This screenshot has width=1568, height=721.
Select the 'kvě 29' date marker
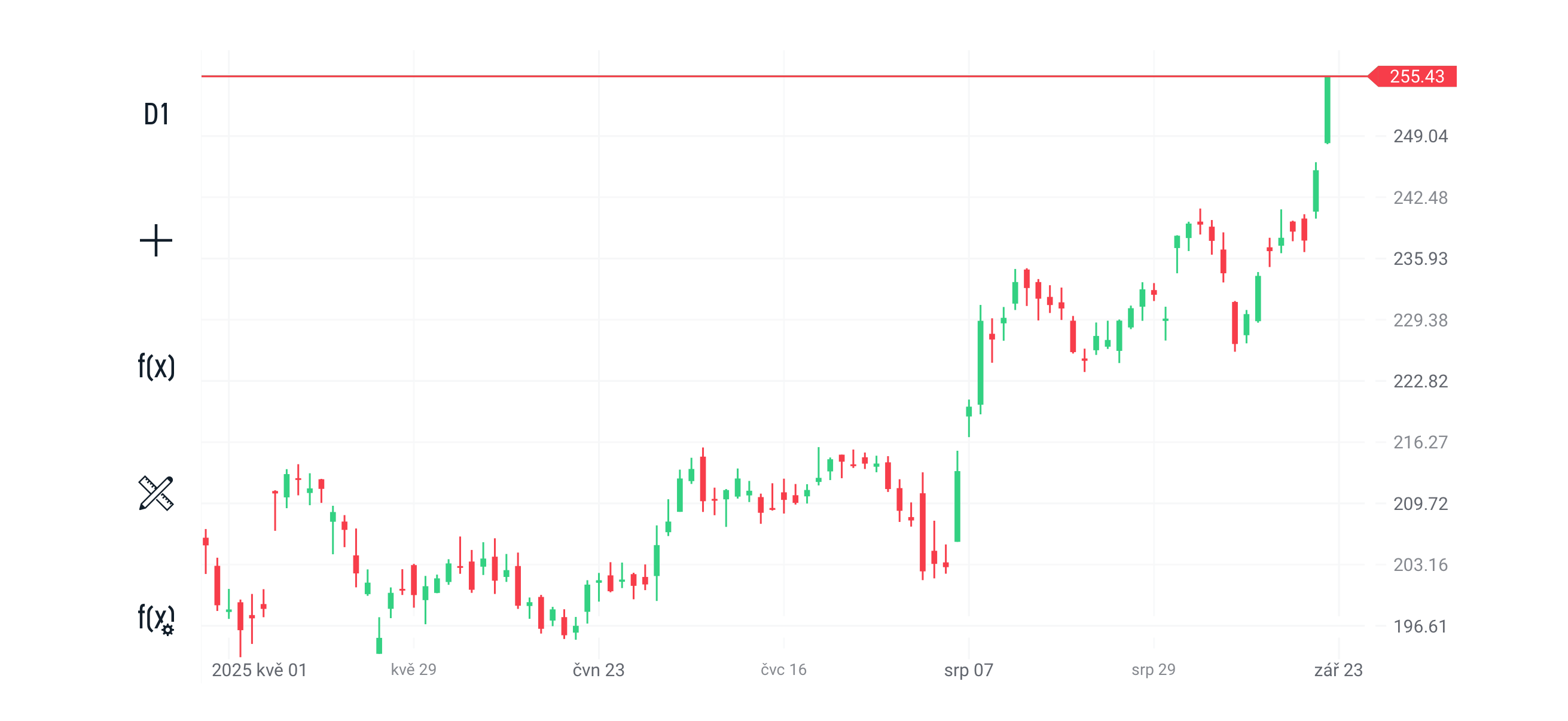tap(413, 670)
